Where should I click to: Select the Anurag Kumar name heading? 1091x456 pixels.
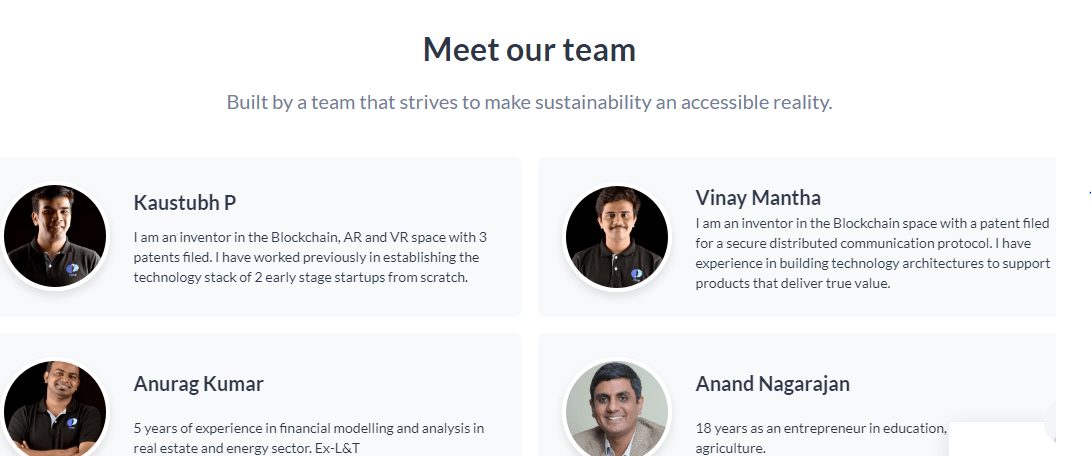[198, 384]
